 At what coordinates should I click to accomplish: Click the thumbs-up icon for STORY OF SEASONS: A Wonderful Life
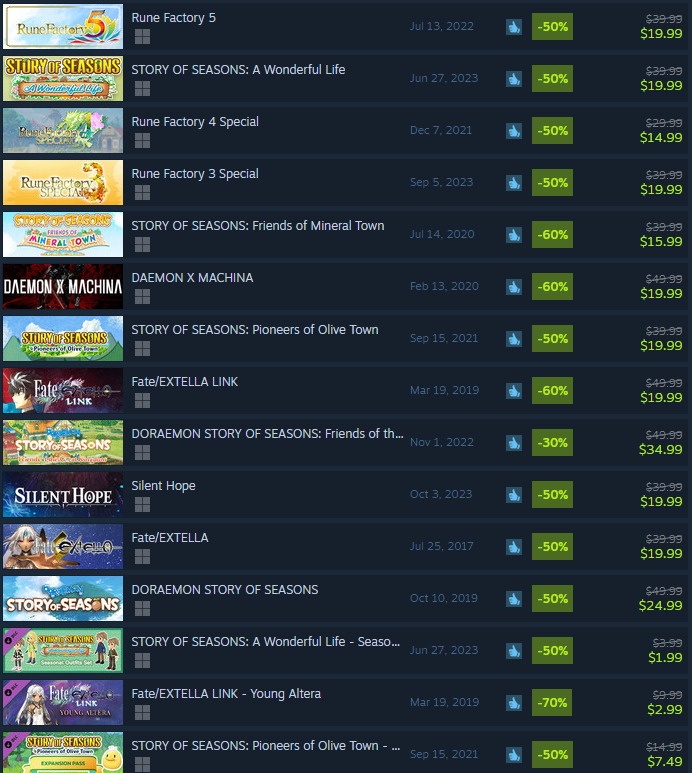point(514,79)
